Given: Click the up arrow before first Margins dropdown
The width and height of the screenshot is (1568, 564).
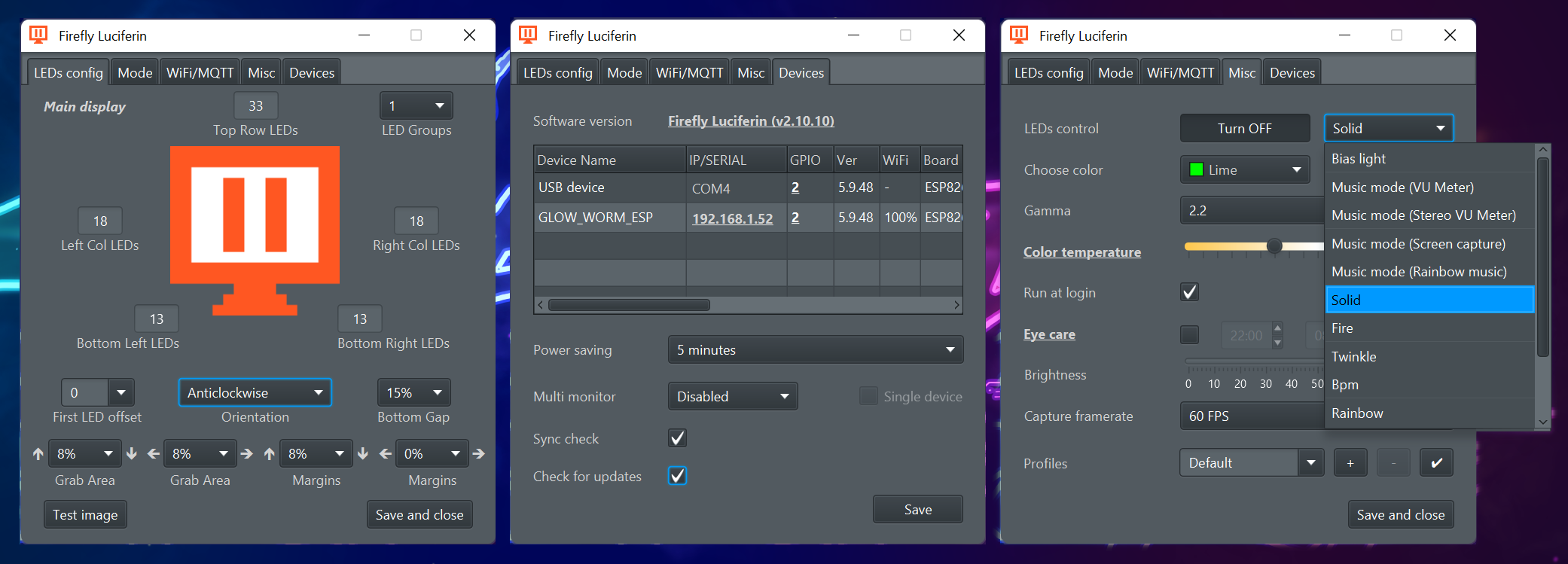Looking at the screenshot, I should (269, 454).
